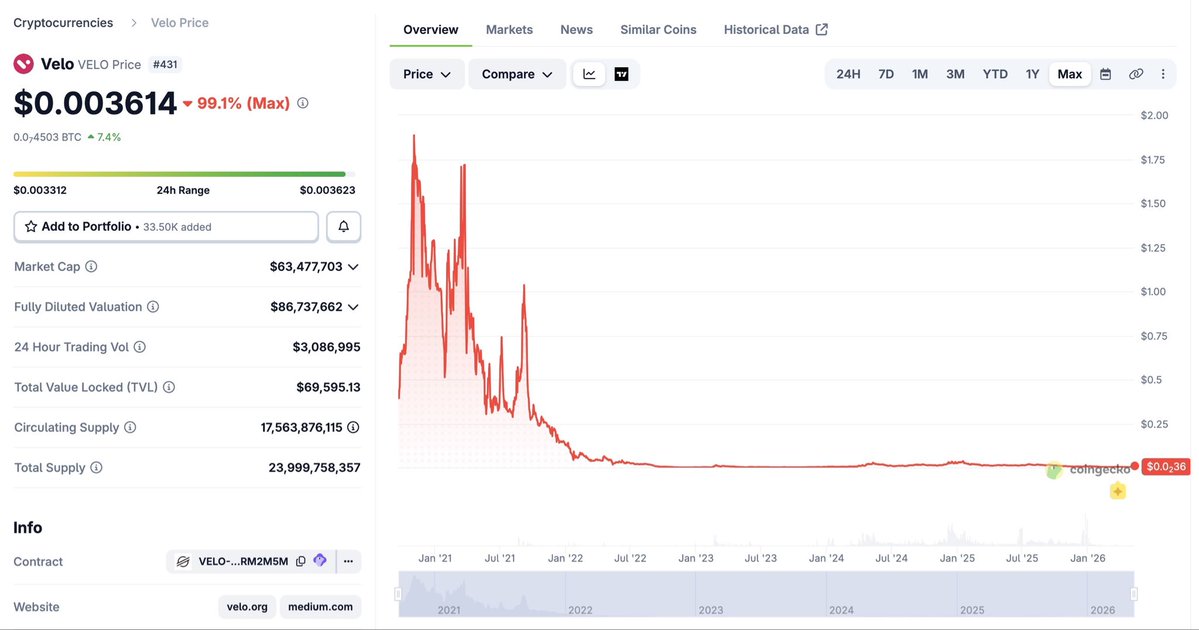Click Jan '24 axis label
1199x630 pixels.
827,558
